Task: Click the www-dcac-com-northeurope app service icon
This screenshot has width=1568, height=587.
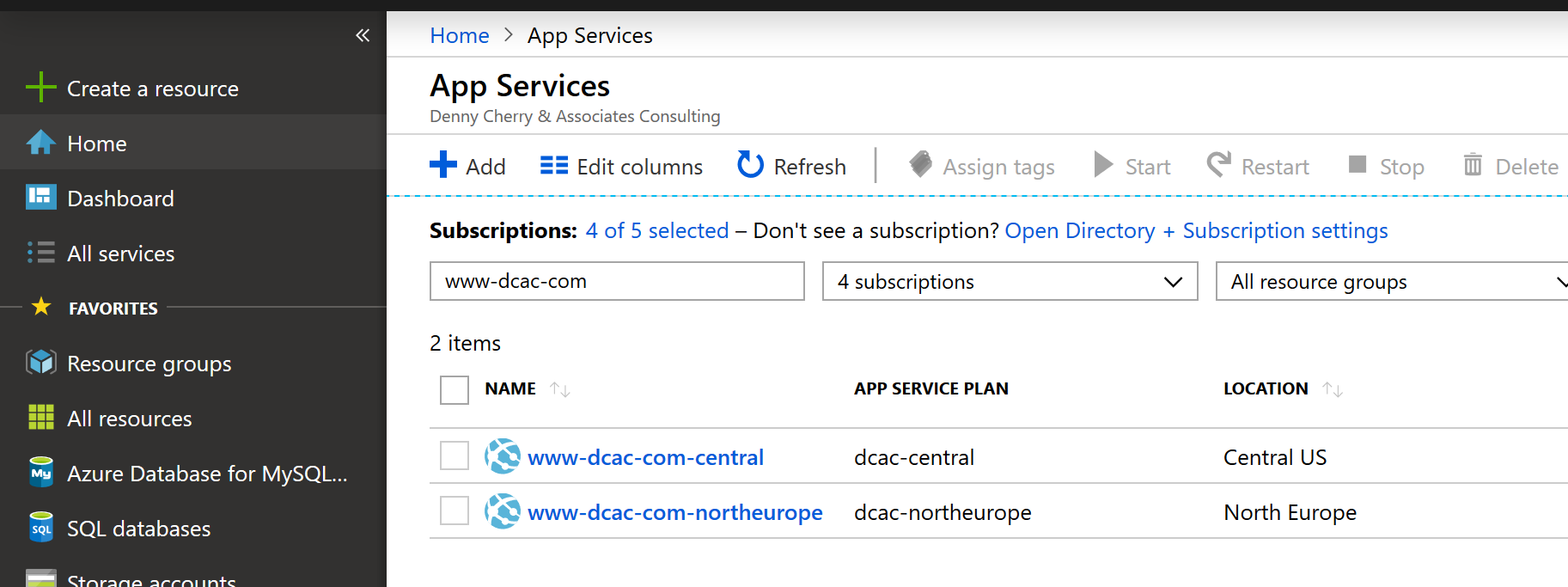Action: 503,511
